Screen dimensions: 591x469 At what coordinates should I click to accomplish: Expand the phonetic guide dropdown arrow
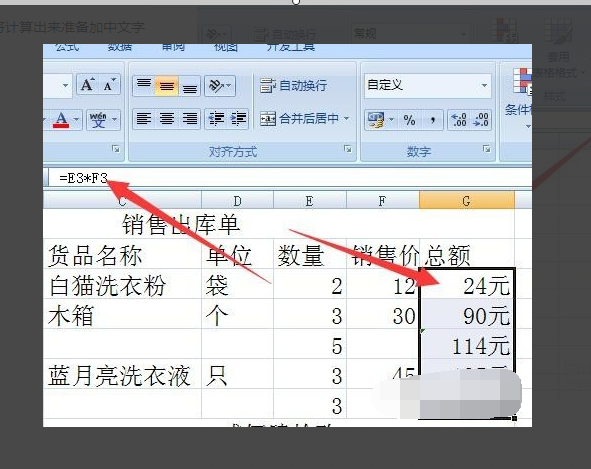[114, 120]
